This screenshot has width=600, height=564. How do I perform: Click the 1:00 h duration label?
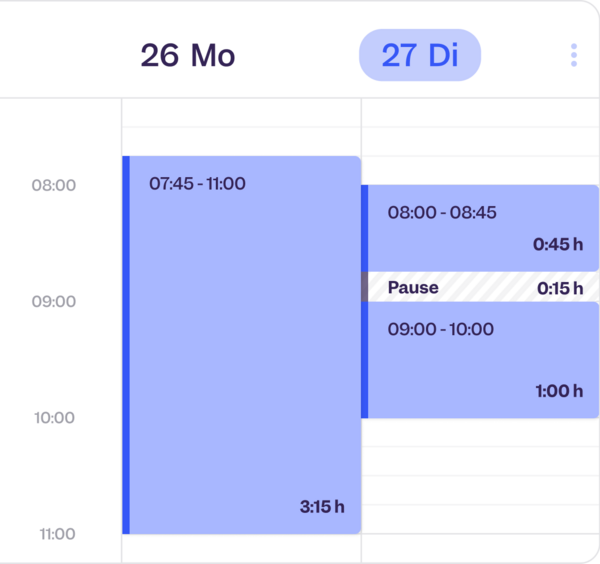click(559, 391)
